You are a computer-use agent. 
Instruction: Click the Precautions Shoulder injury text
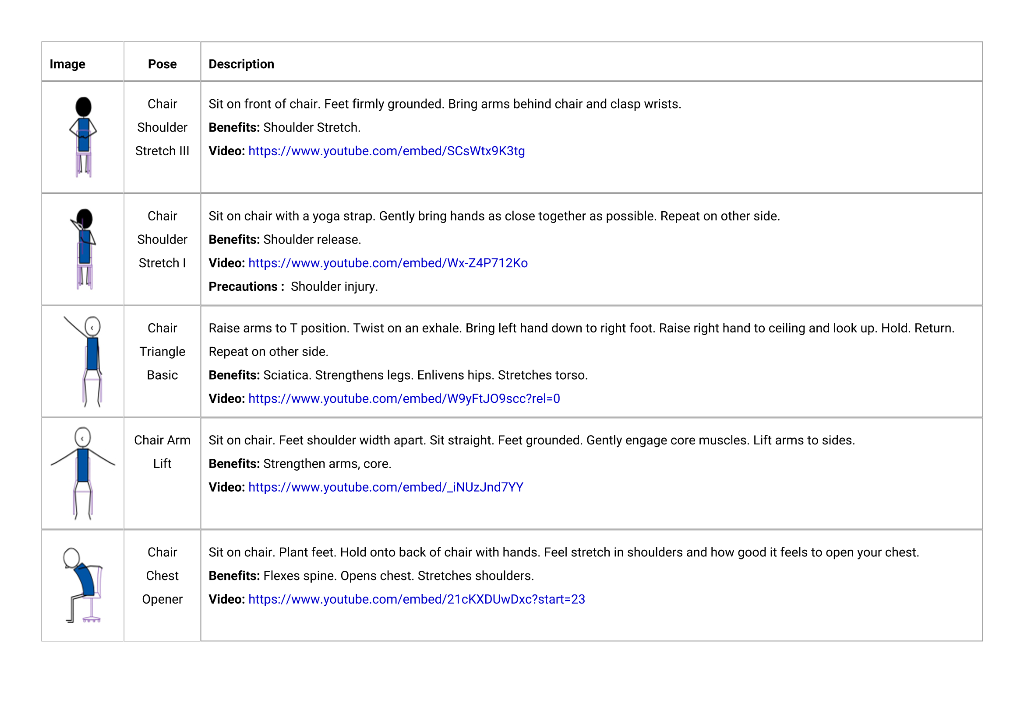(x=293, y=287)
